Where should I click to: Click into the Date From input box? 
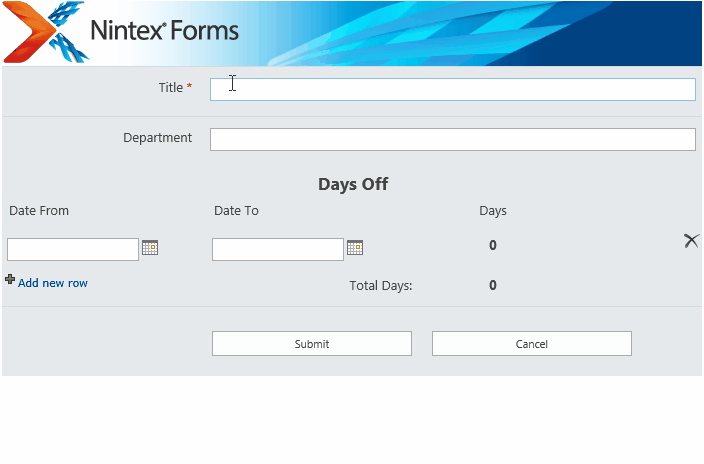click(x=73, y=249)
